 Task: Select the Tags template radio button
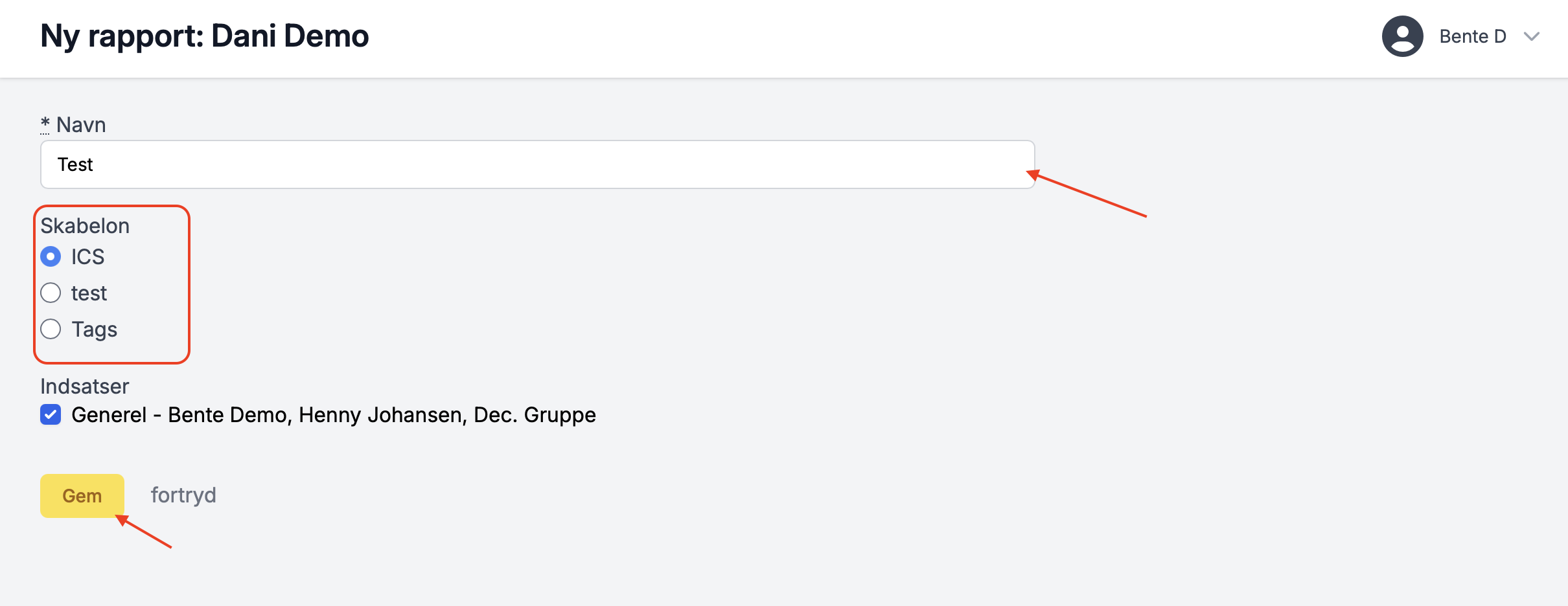click(x=51, y=330)
